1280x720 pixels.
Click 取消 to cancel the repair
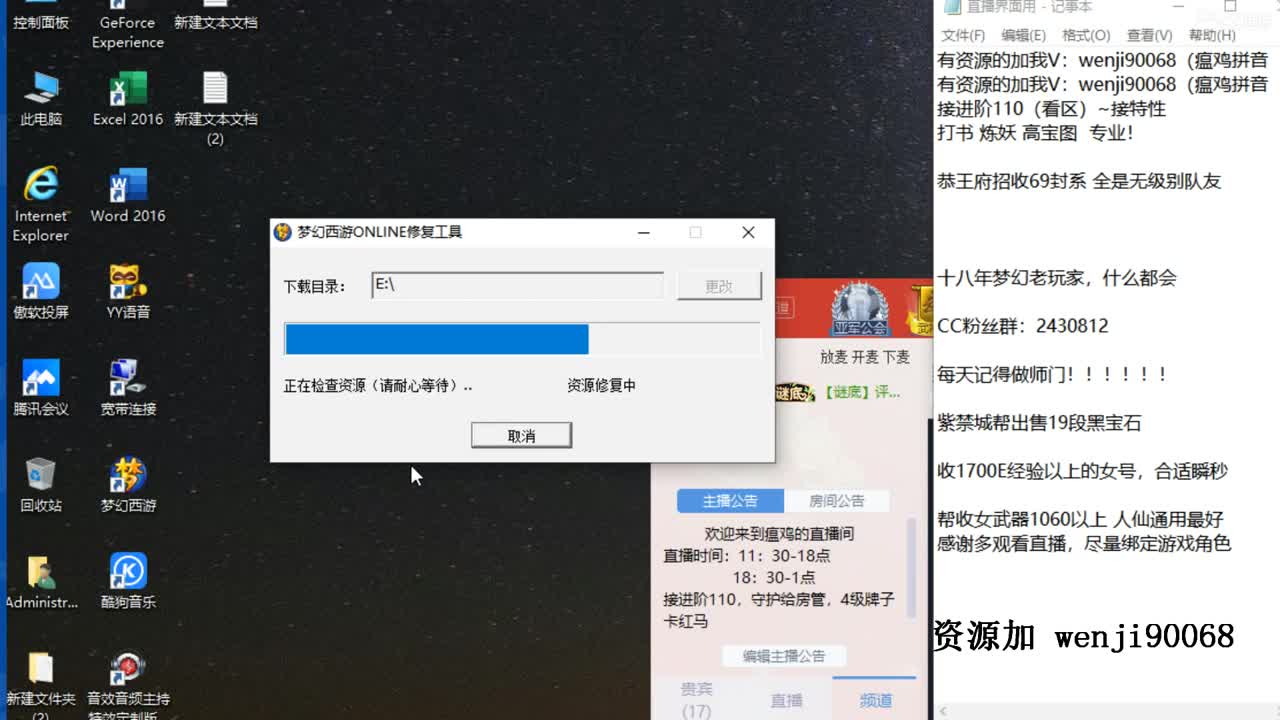click(x=521, y=435)
